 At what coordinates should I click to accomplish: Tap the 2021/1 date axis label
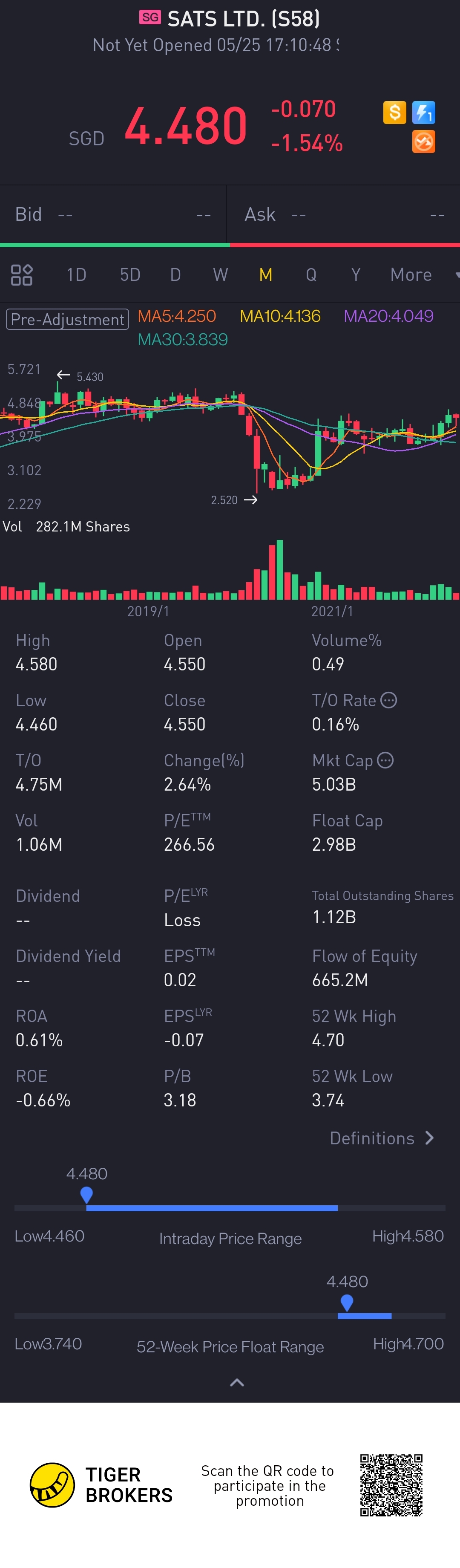pyautogui.click(x=332, y=611)
